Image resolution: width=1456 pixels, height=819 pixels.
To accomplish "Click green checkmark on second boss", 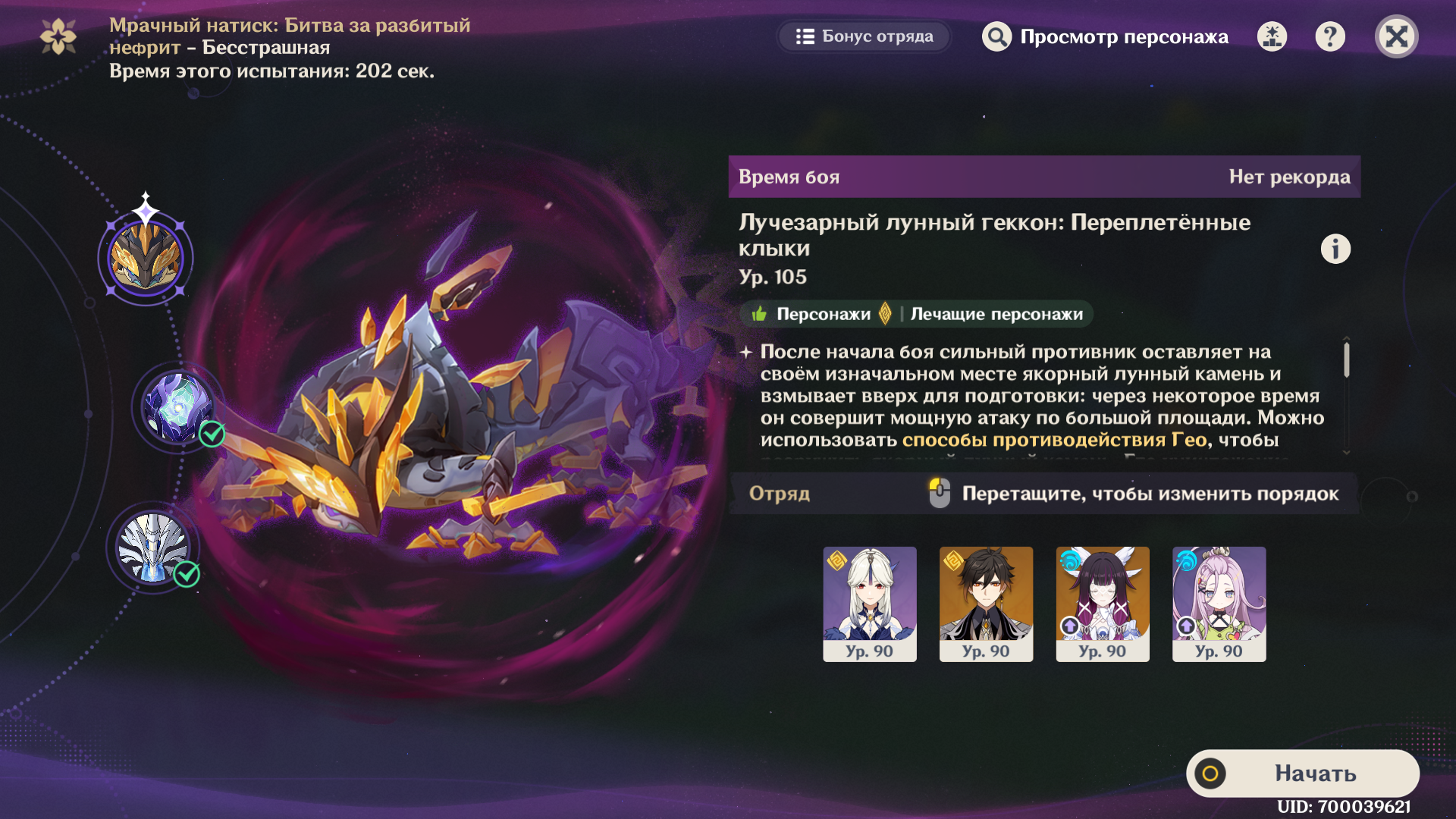I will click(x=212, y=434).
